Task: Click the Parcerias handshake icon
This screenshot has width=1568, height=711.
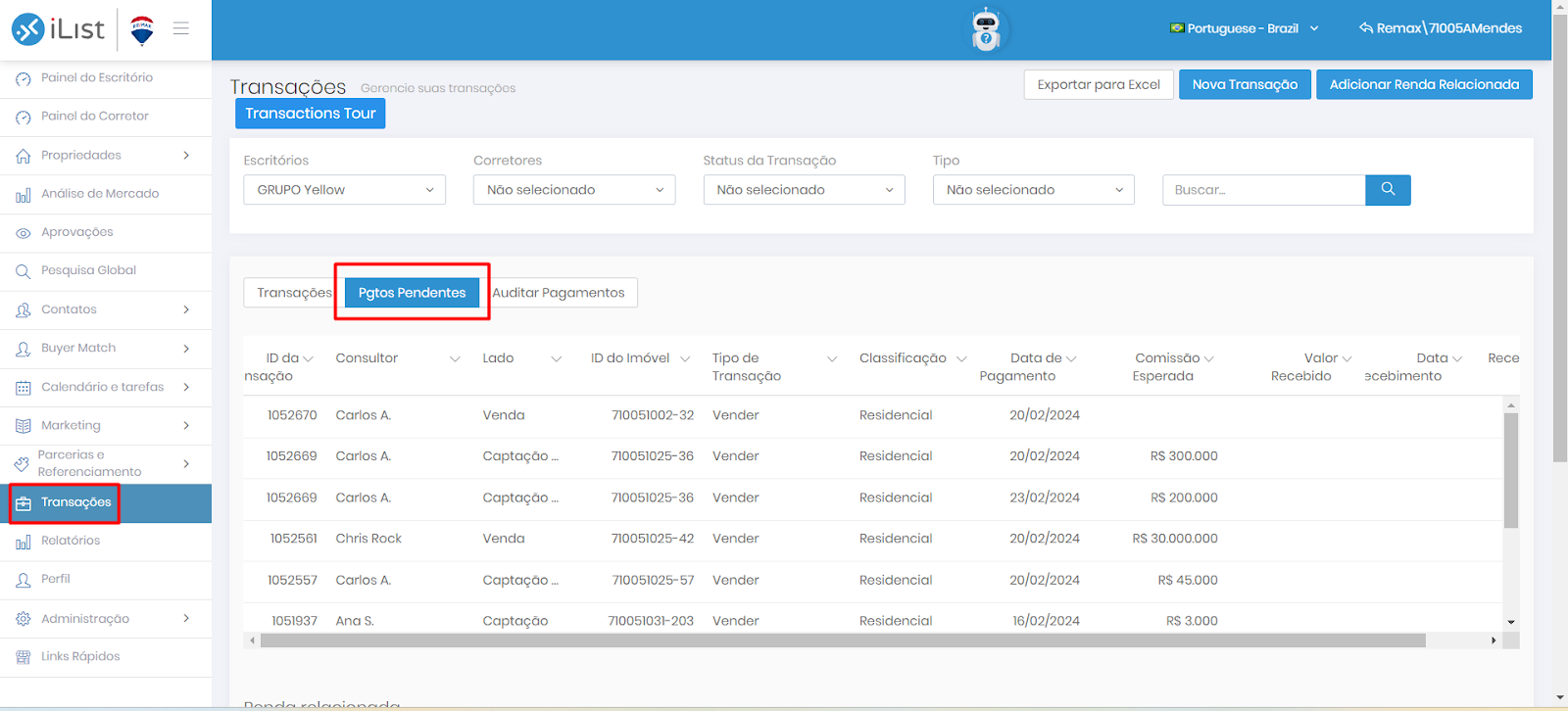Action: 22,463
